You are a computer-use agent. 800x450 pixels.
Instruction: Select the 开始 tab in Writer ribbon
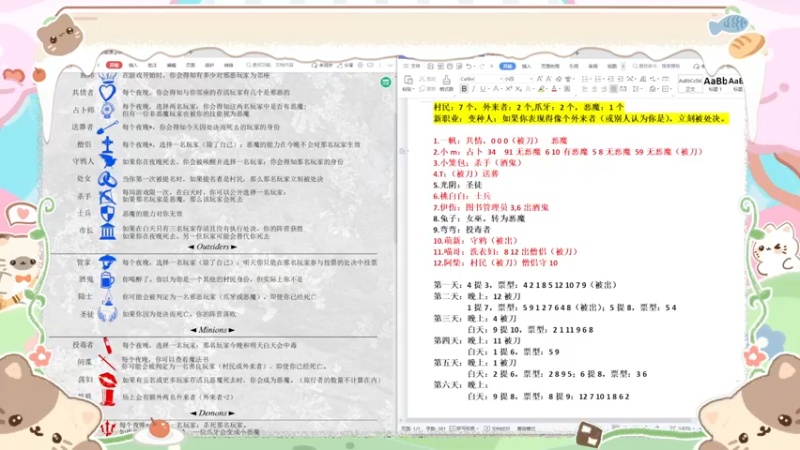point(508,66)
